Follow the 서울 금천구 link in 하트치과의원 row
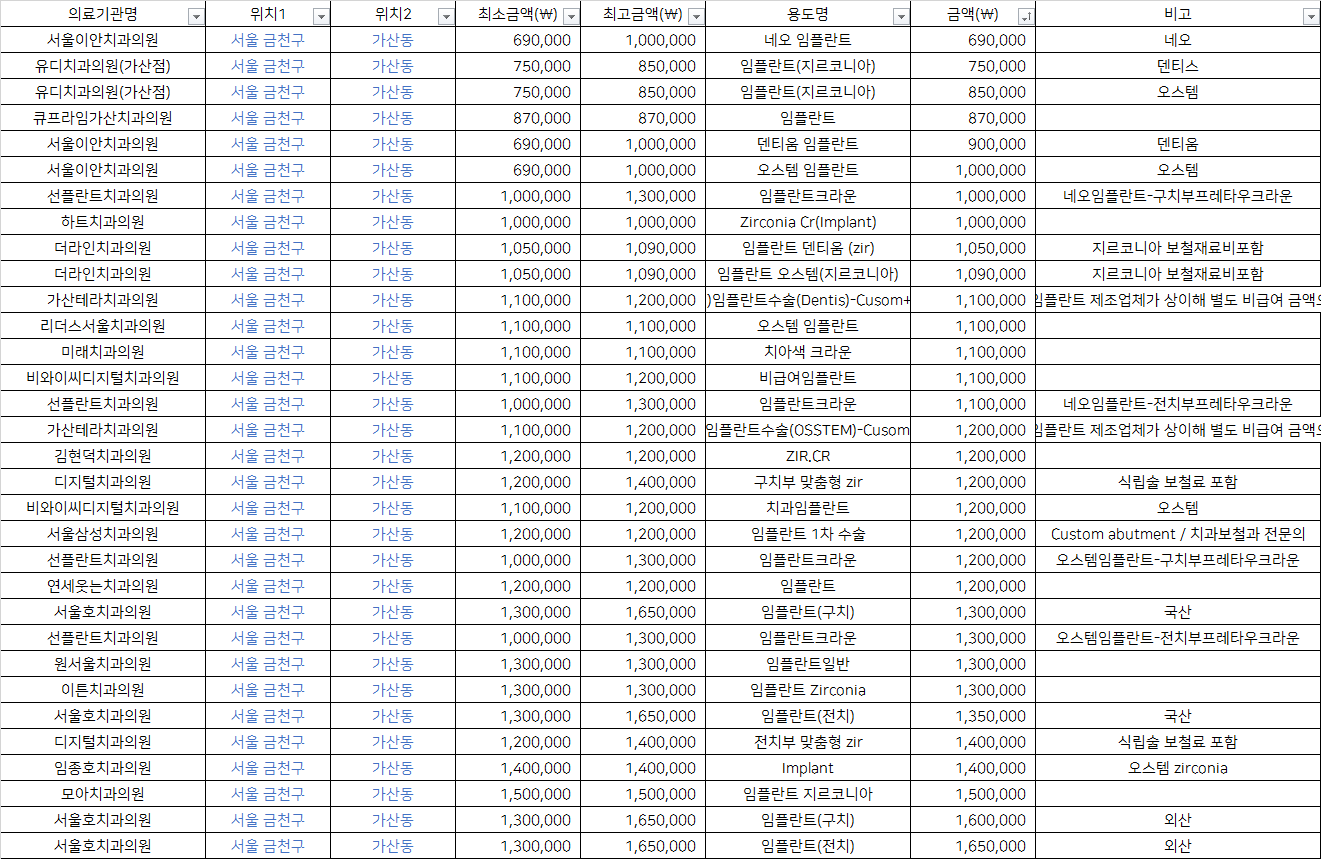 pos(268,222)
